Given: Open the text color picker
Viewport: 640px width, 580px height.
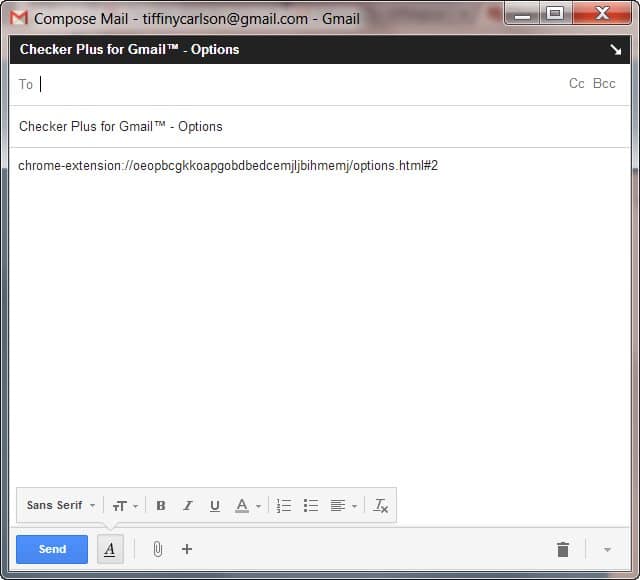Looking at the screenshot, I should pos(247,506).
